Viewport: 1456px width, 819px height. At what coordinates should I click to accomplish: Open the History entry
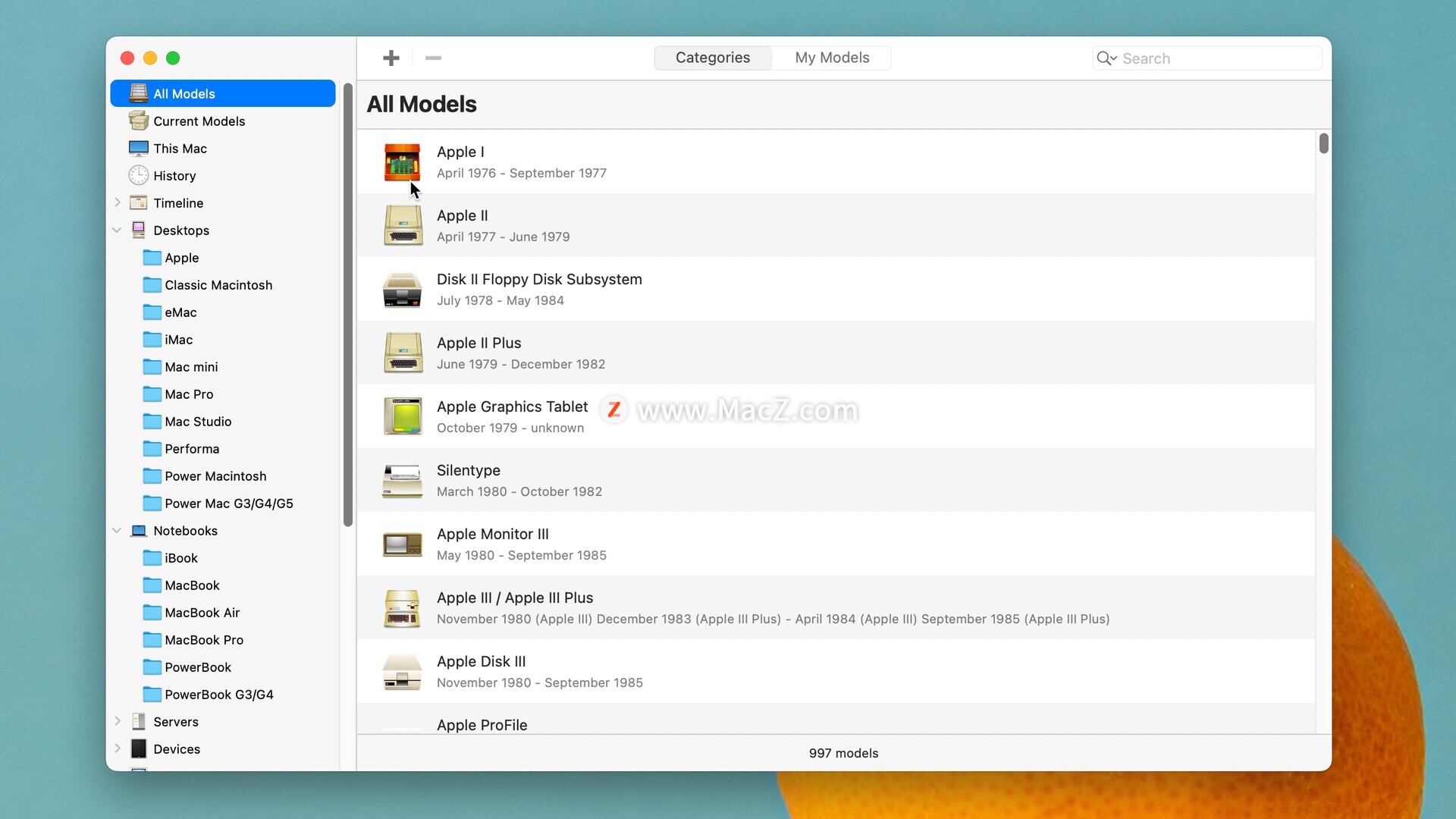223,175
